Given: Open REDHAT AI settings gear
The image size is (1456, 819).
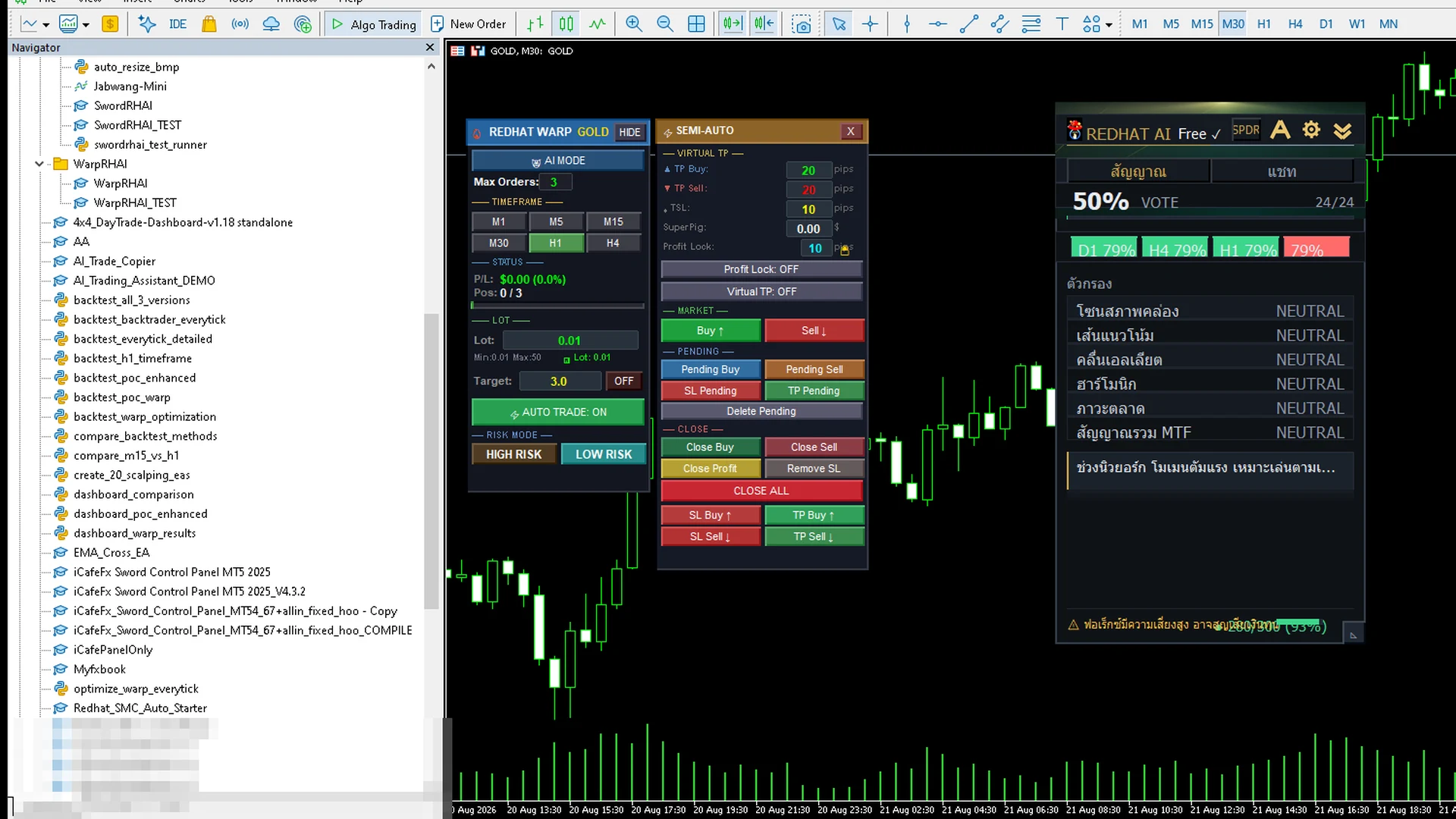Looking at the screenshot, I should click(x=1311, y=130).
